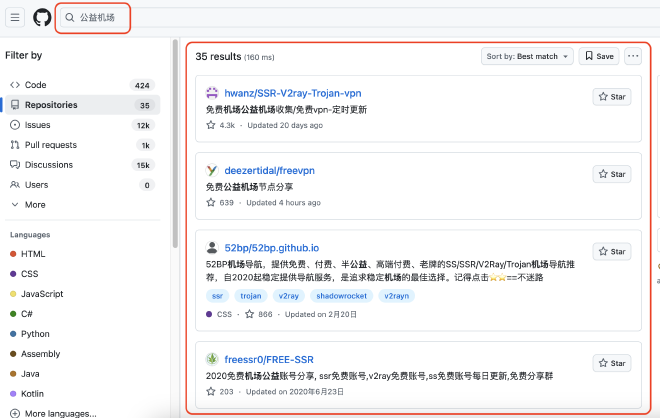Filter by Java language
The image size is (660, 418).
[25, 374]
